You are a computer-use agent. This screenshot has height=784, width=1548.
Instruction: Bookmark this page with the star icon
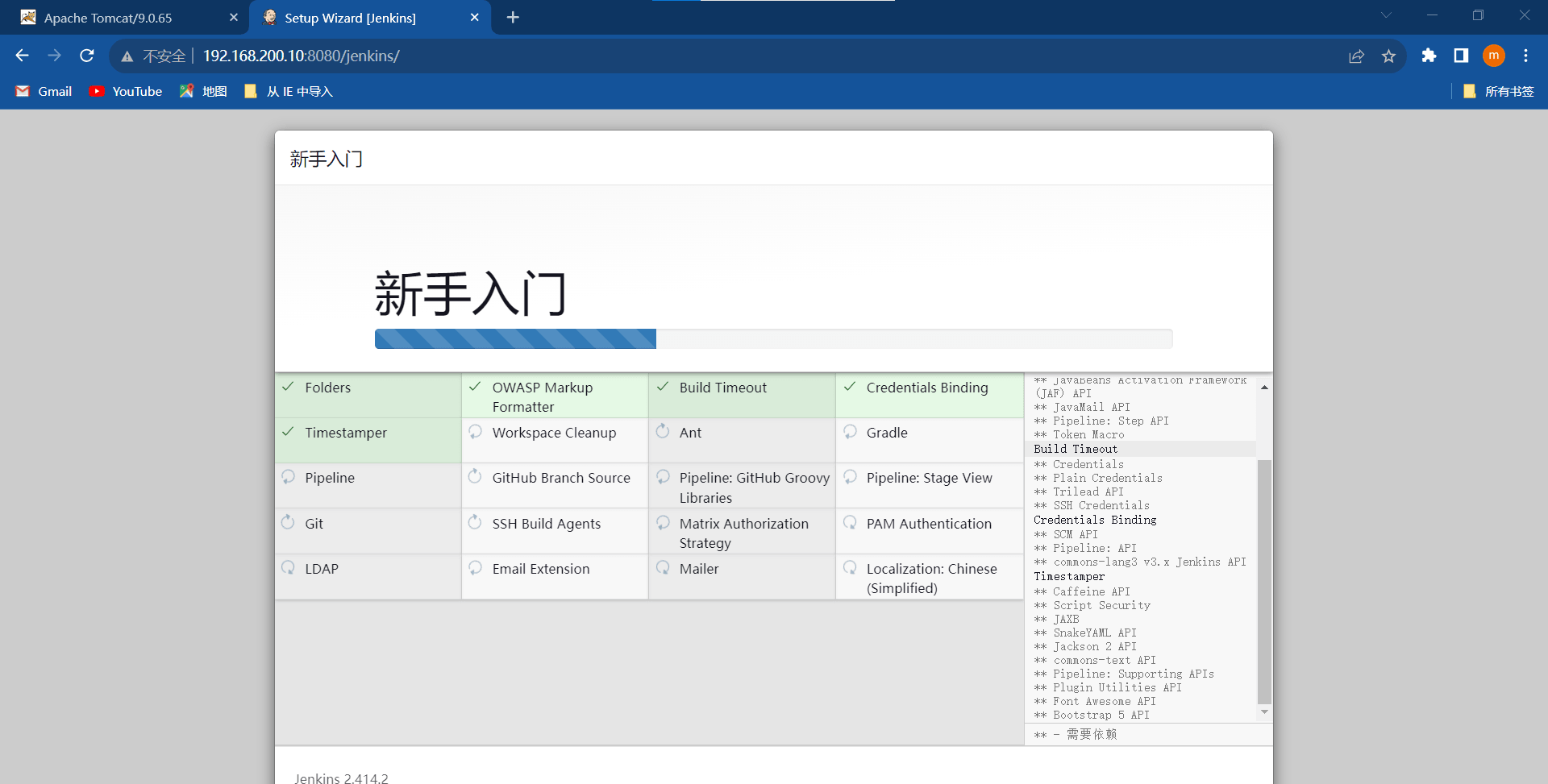click(1388, 56)
